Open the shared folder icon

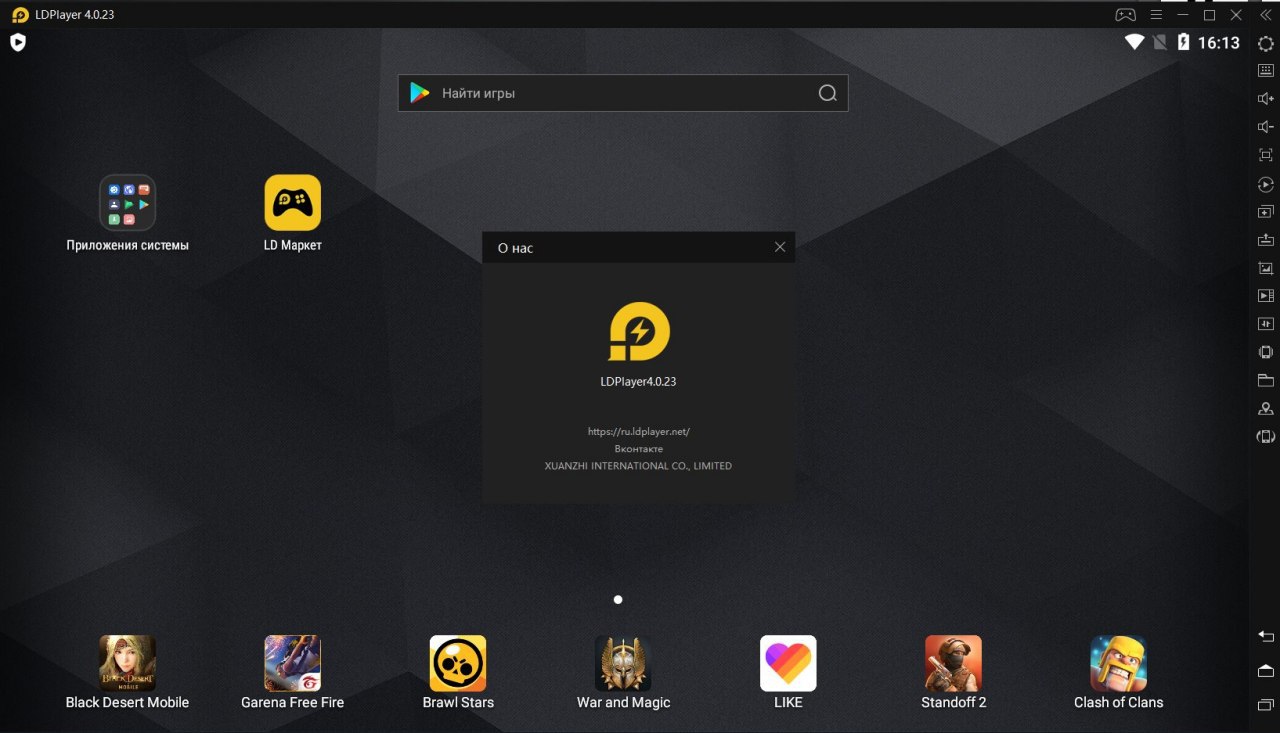[1265, 380]
